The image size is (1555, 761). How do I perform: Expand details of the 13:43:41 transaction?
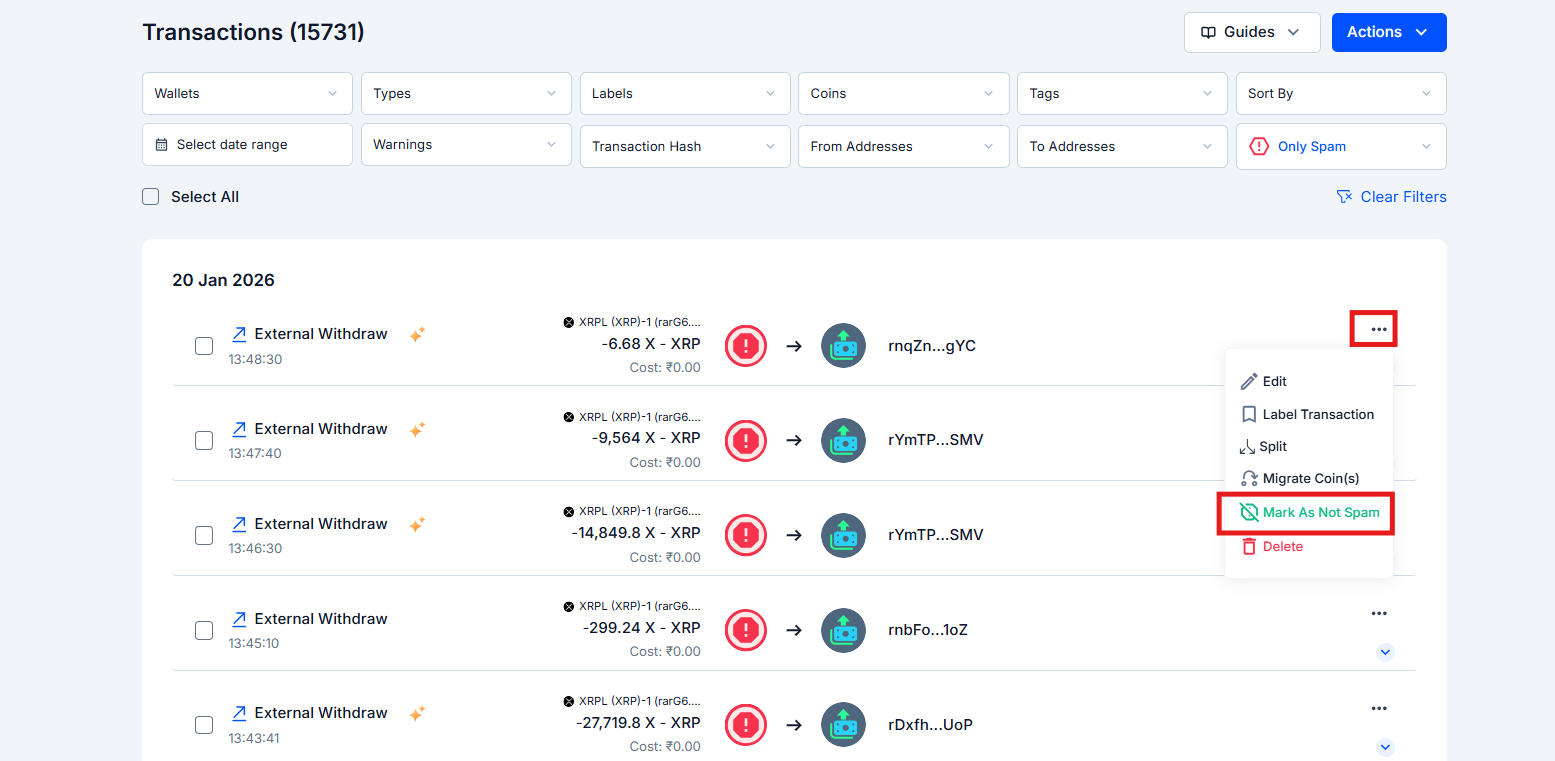click(1385, 747)
